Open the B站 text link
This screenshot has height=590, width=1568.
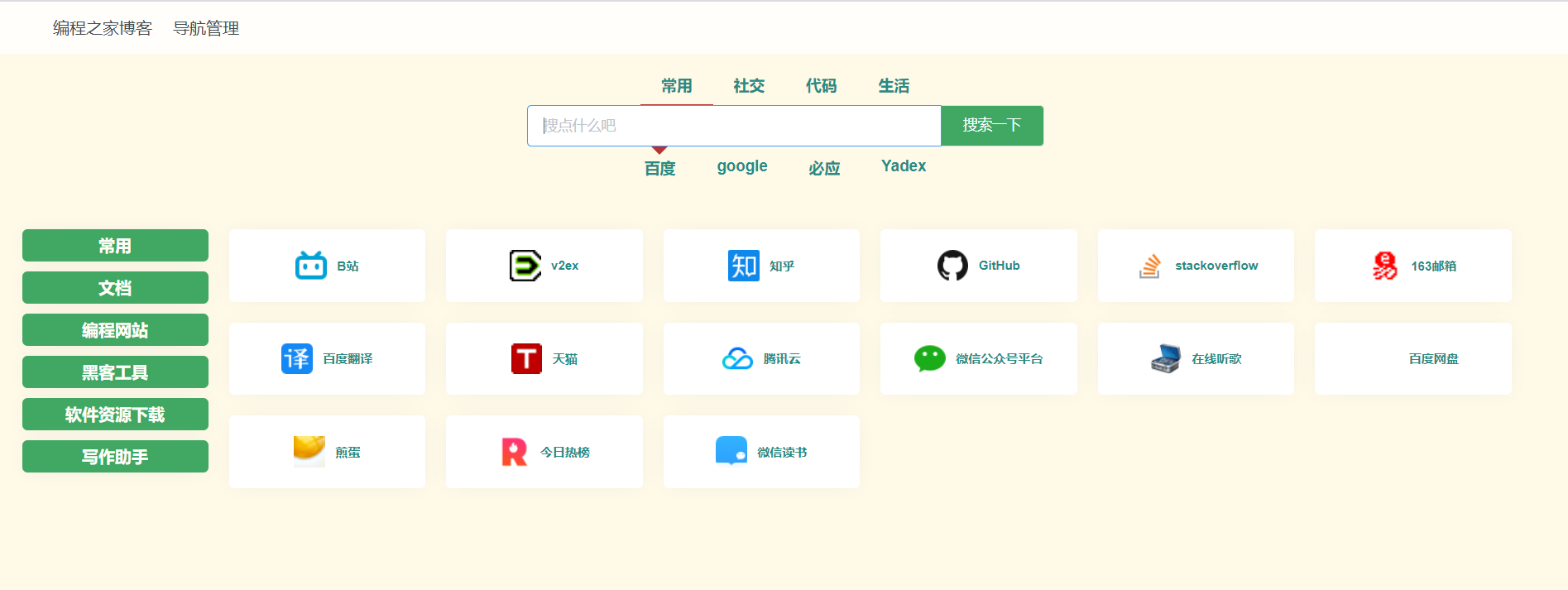tap(348, 266)
